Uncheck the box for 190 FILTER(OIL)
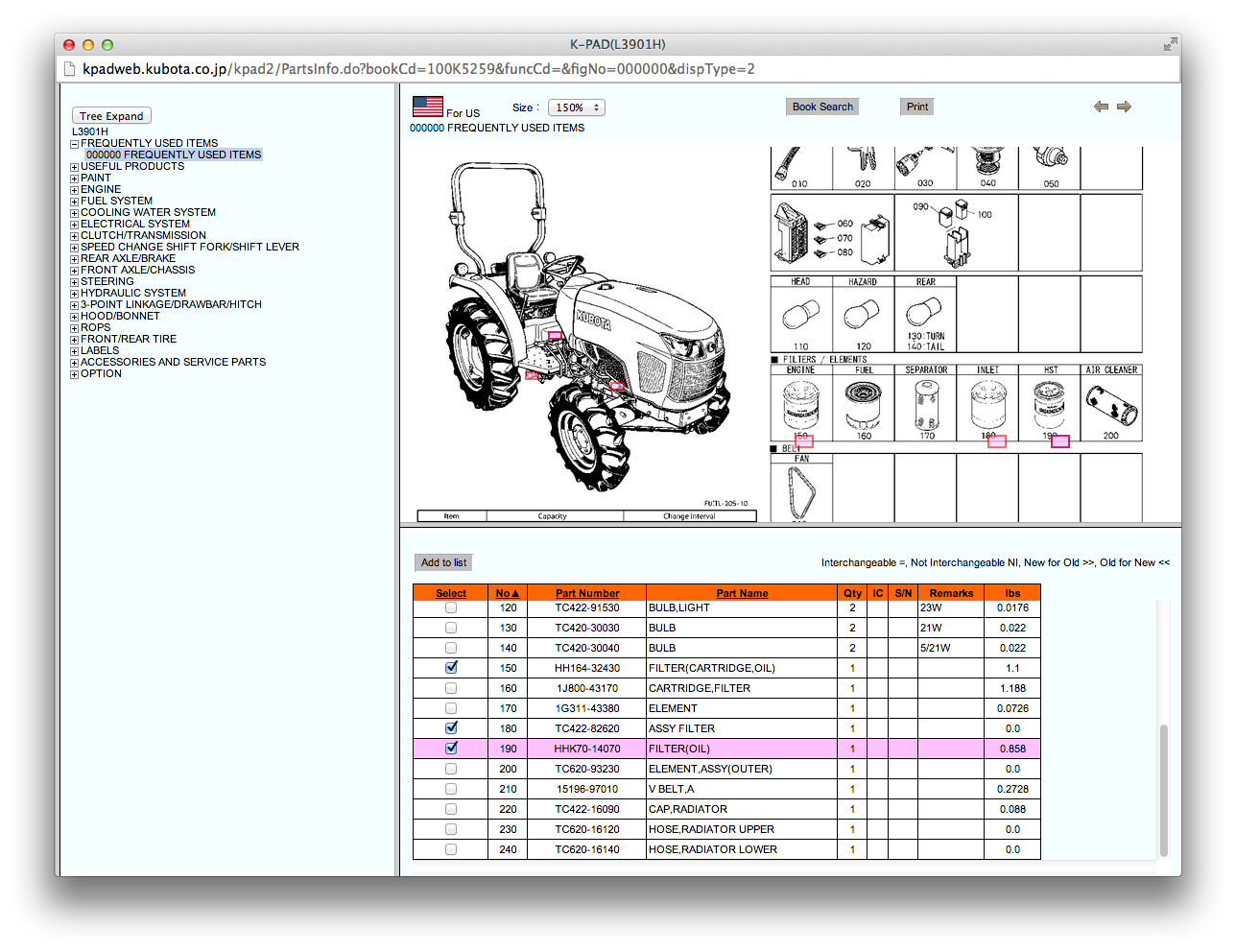 [x=451, y=748]
